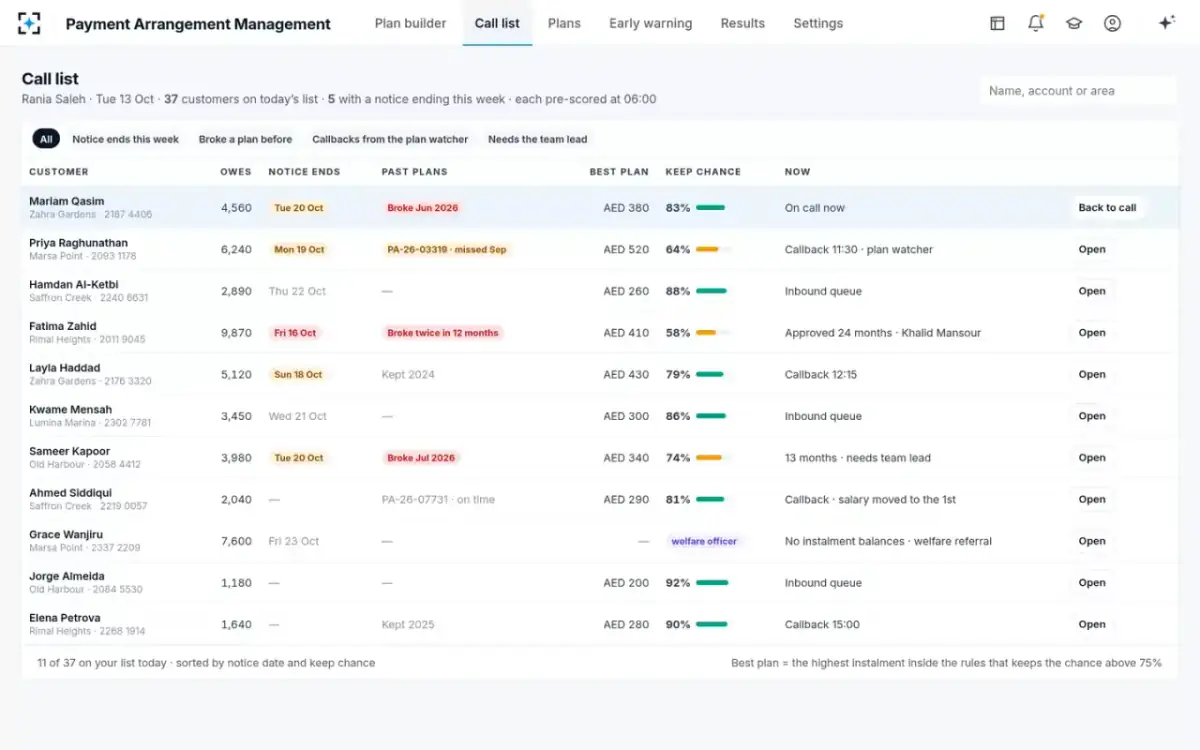
Task: Open Fatima Zahid's record
Action: click(x=1092, y=333)
